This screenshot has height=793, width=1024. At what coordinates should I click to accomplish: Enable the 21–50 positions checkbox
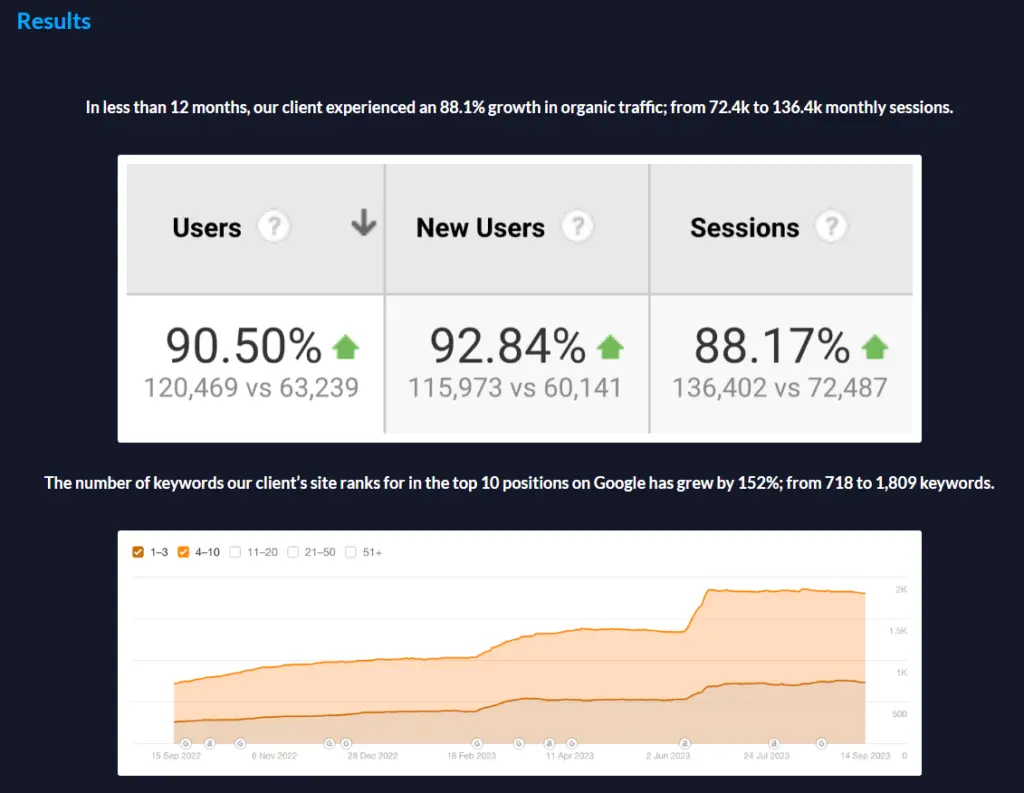click(293, 552)
